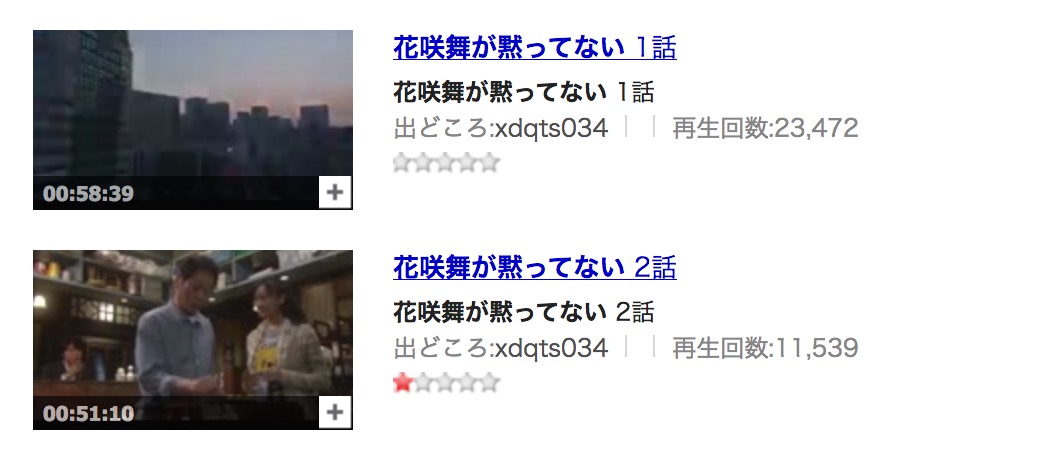Click plus icon on the episode 2 thumbnail

tap(335, 412)
